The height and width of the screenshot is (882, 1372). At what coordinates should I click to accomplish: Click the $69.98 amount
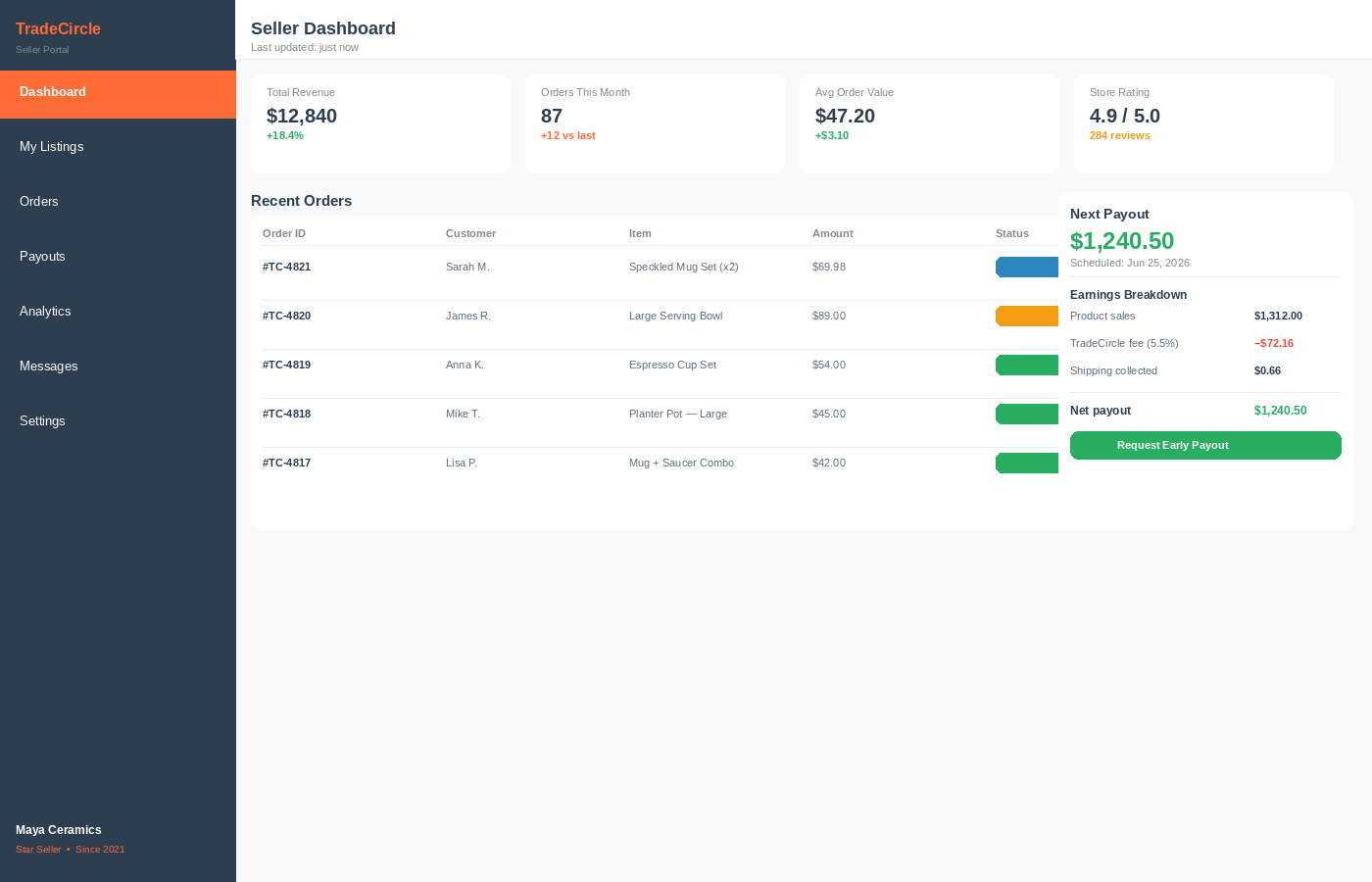pos(829,267)
